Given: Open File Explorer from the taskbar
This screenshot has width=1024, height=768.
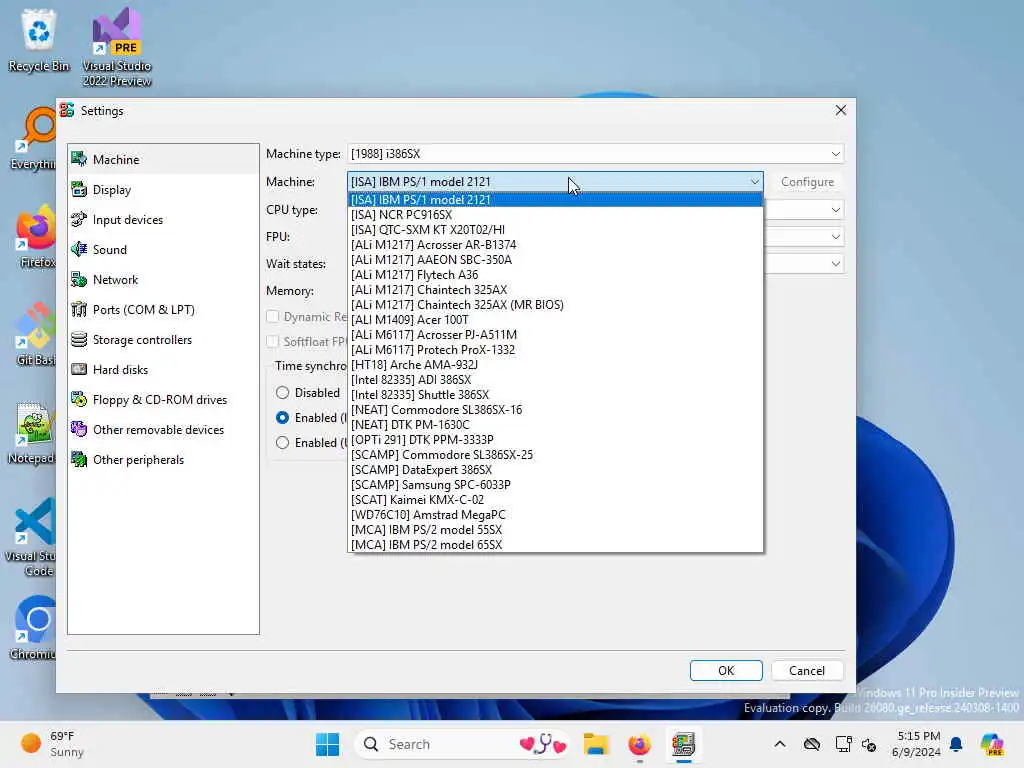Looking at the screenshot, I should coord(596,744).
